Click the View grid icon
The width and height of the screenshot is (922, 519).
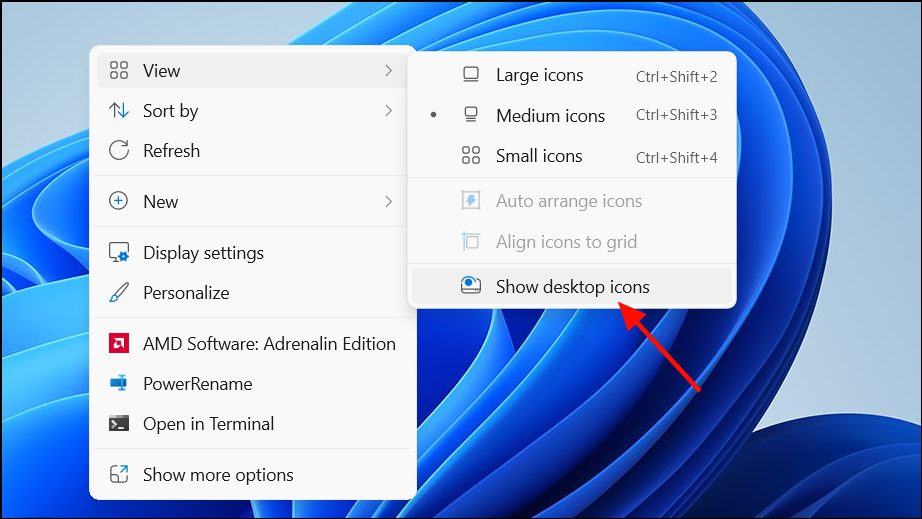[119, 71]
